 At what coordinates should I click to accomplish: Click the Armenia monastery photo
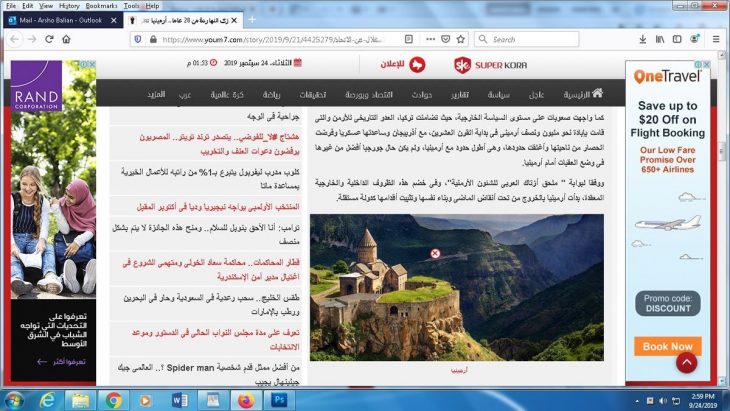(x=457, y=287)
